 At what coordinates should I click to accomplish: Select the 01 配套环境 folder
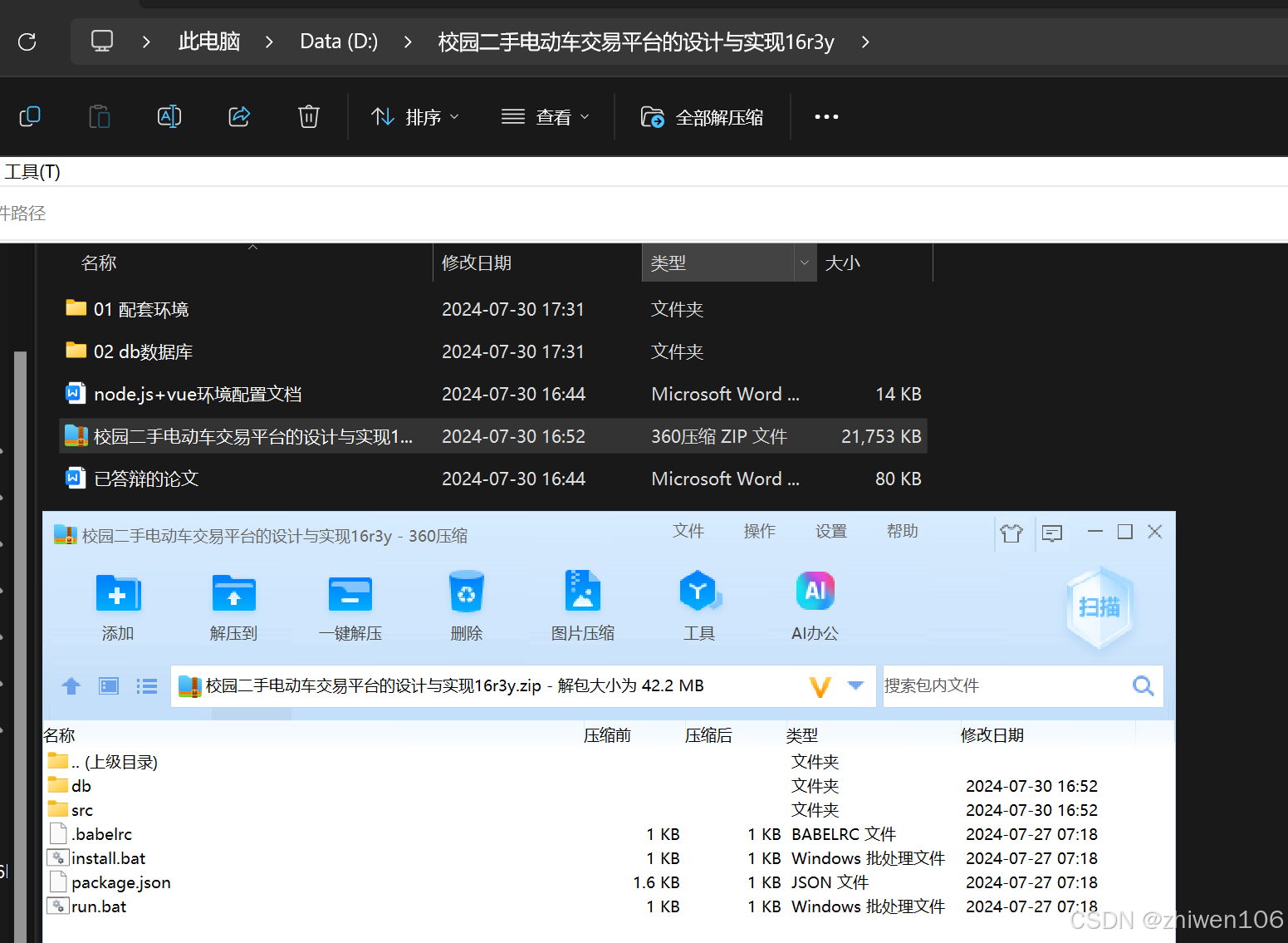pyautogui.click(x=493, y=309)
